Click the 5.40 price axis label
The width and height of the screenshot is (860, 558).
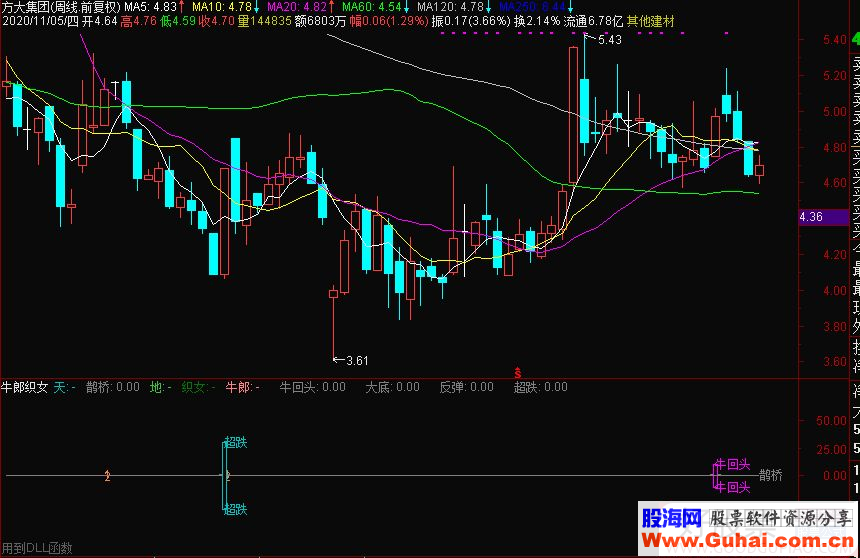point(835,40)
